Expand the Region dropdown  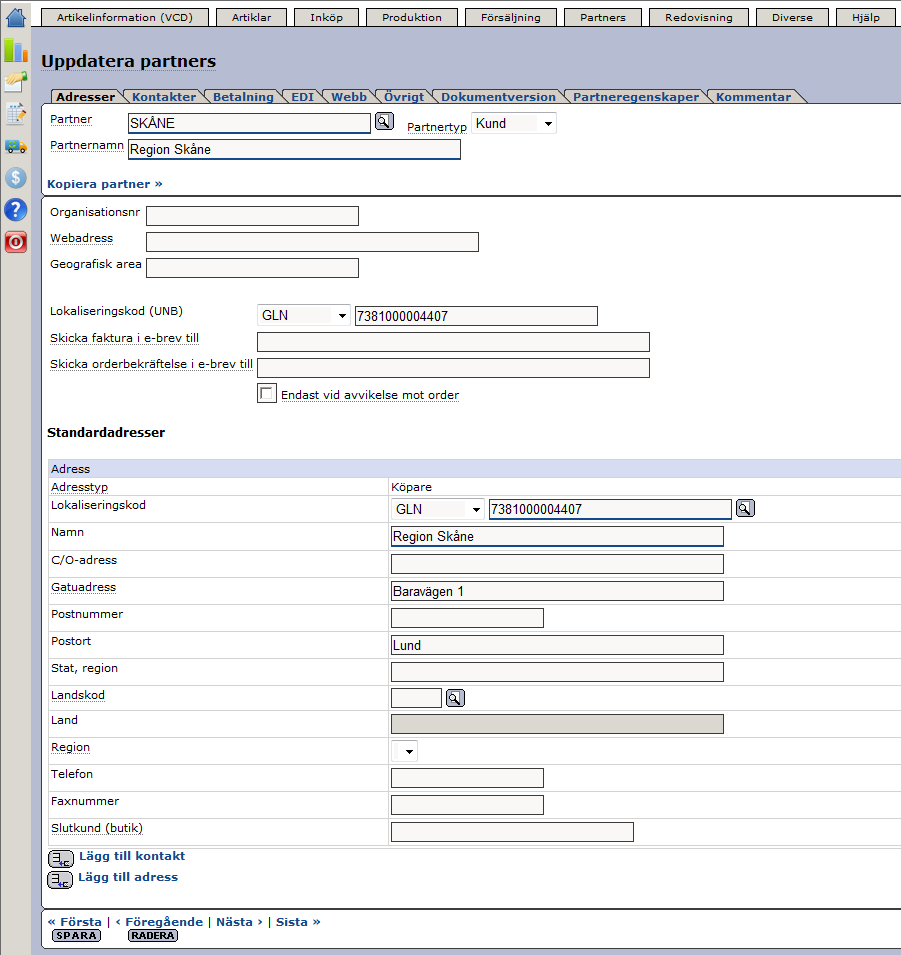pos(404,751)
